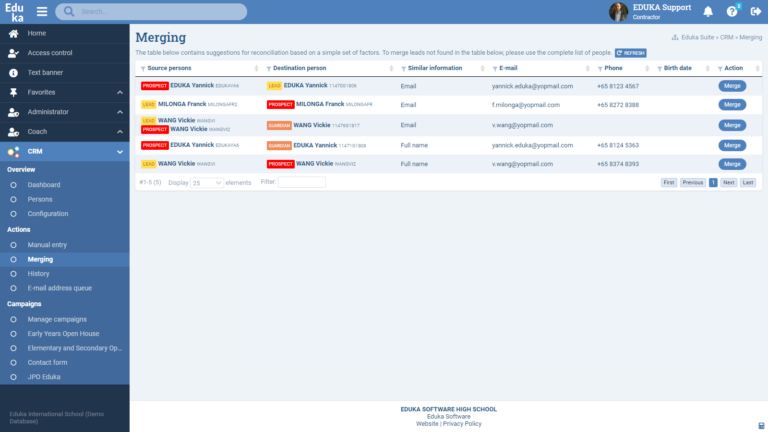Click filter icon in E-mail column
The height and width of the screenshot is (432, 768).
495,69
